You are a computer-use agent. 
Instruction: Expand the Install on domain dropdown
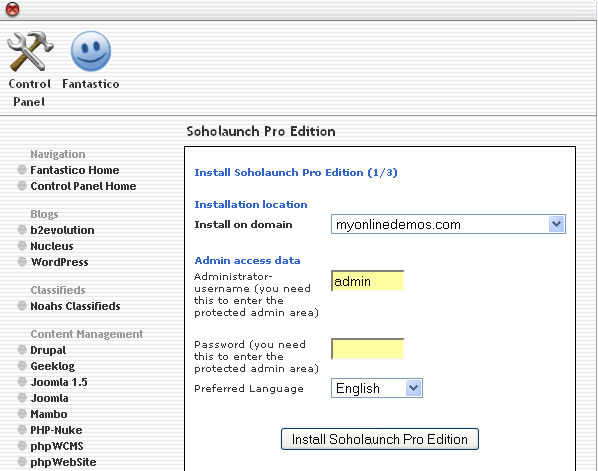pyautogui.click(x=556, y=224)
